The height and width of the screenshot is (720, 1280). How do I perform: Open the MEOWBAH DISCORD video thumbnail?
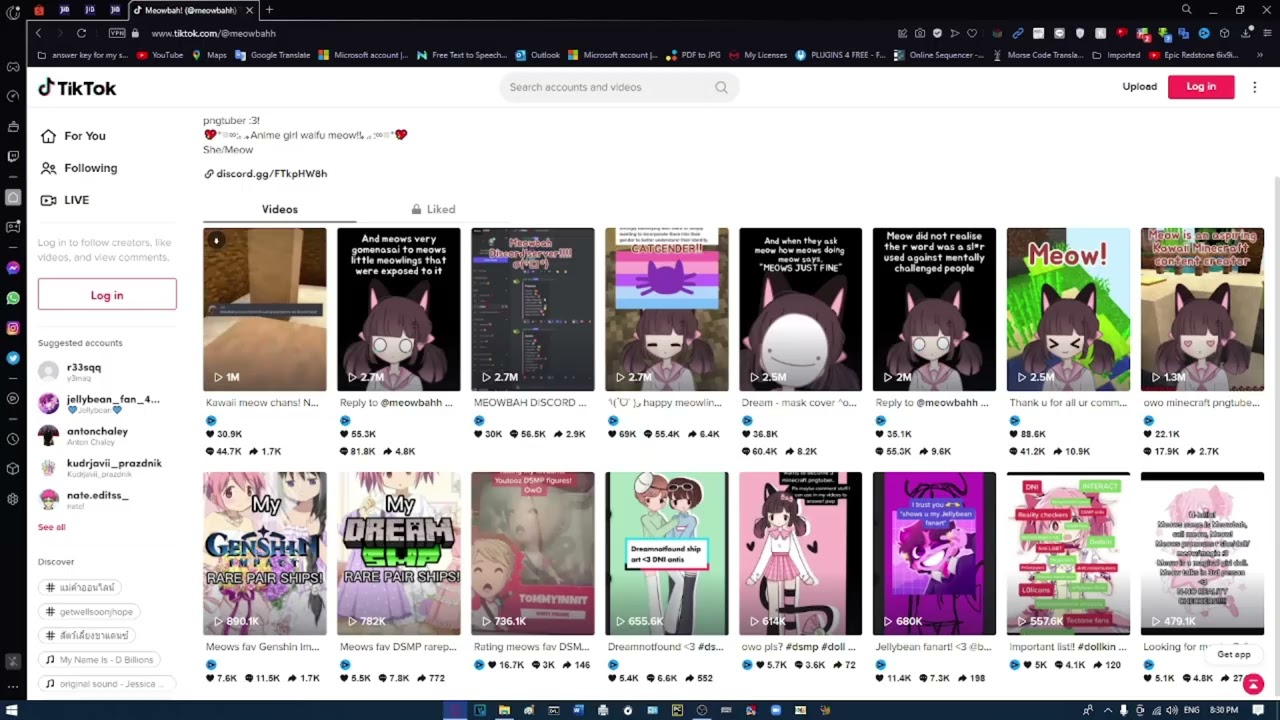point(533,309)
